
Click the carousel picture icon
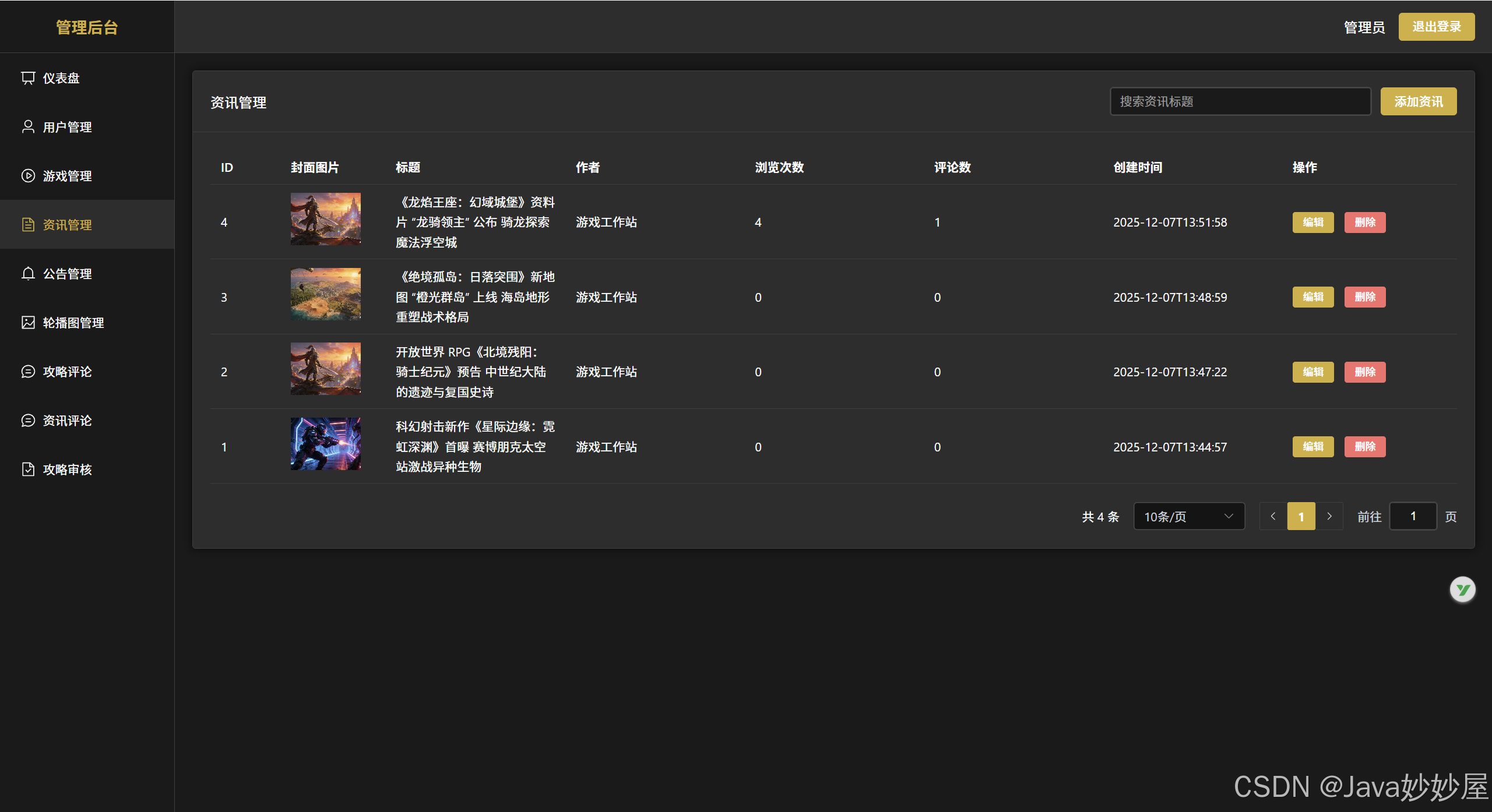[28, 323]
